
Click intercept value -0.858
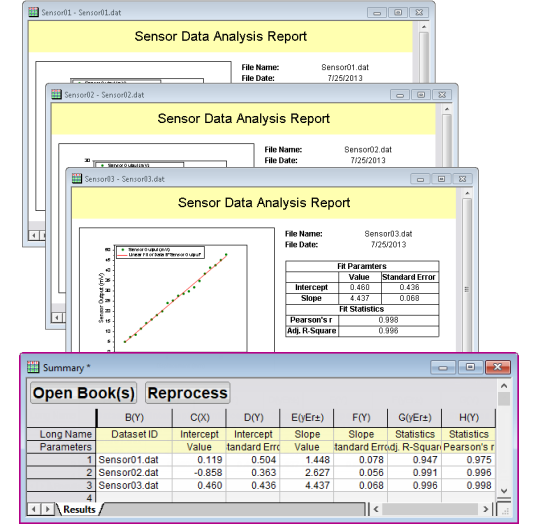200,473
